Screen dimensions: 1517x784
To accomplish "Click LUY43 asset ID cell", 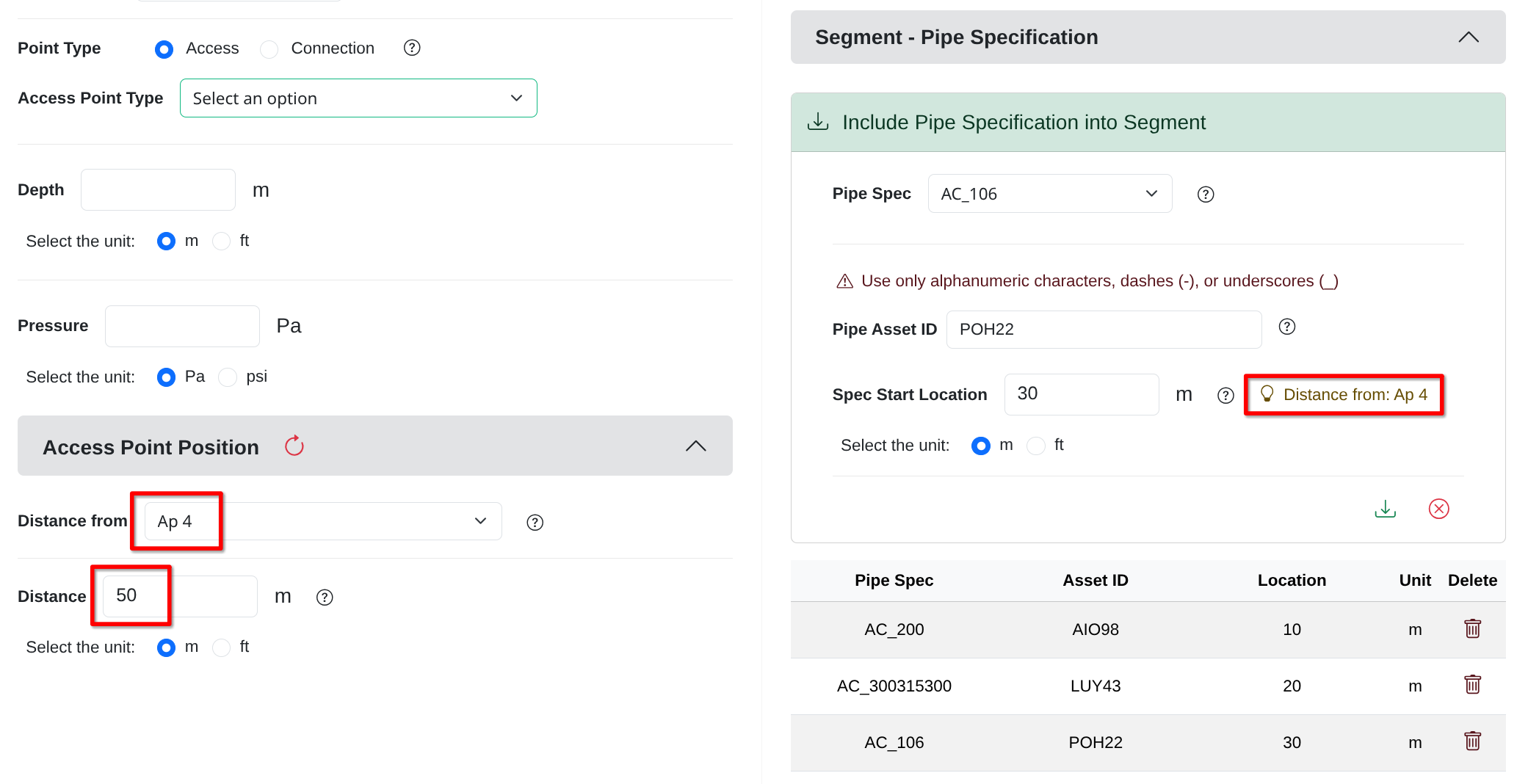I will point(1096,686).
